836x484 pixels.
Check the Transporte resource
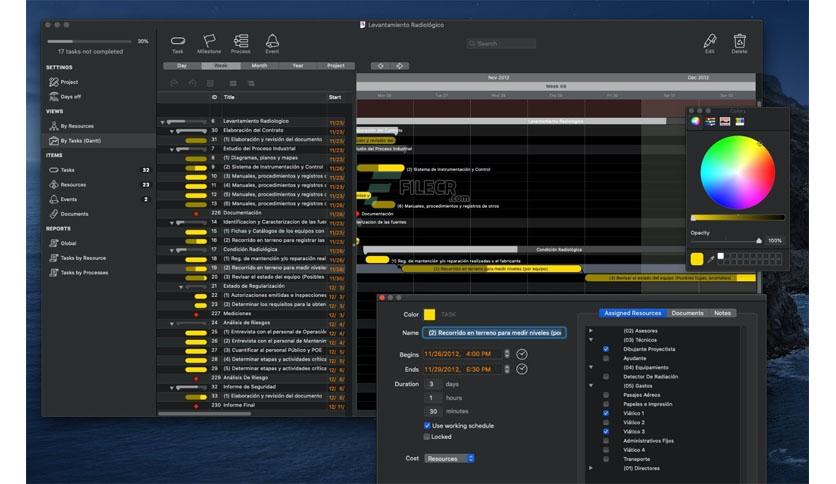click(x=606, y=459)
